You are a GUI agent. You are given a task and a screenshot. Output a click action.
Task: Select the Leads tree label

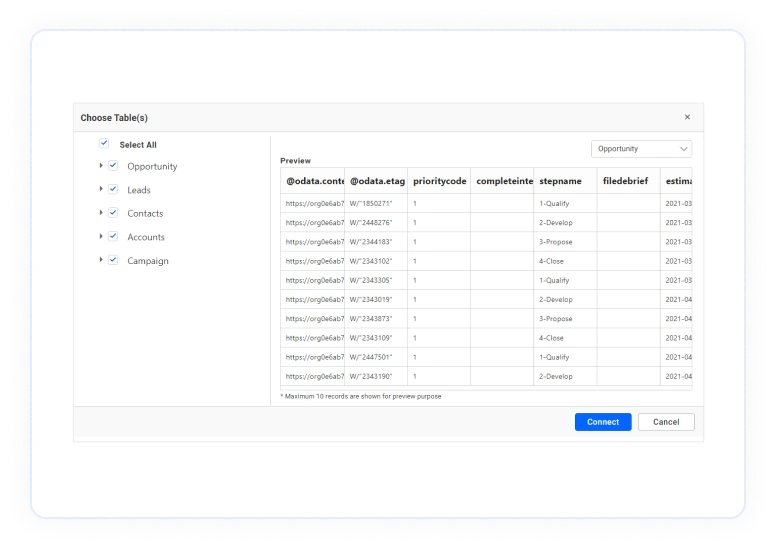[139, 190]
